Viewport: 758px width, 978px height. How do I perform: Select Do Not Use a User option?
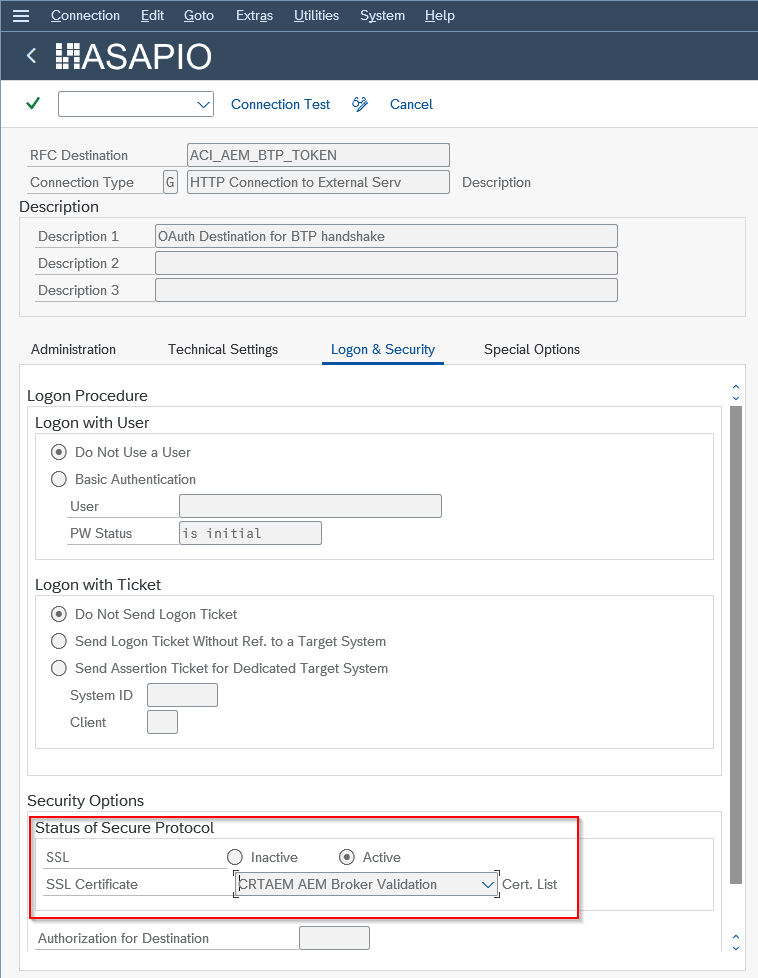(59, 452)
